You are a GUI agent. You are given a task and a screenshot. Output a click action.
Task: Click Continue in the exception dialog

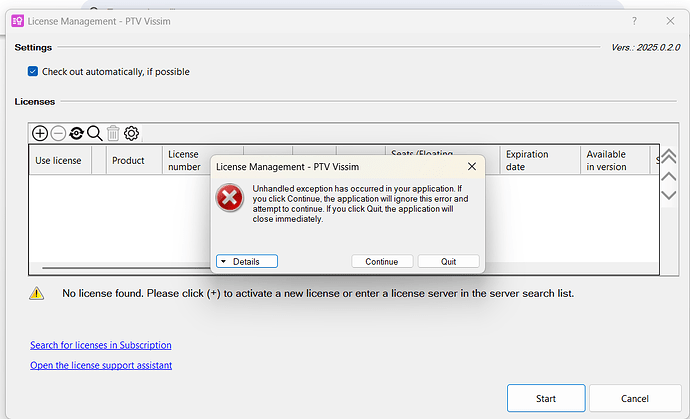(382, 261)
